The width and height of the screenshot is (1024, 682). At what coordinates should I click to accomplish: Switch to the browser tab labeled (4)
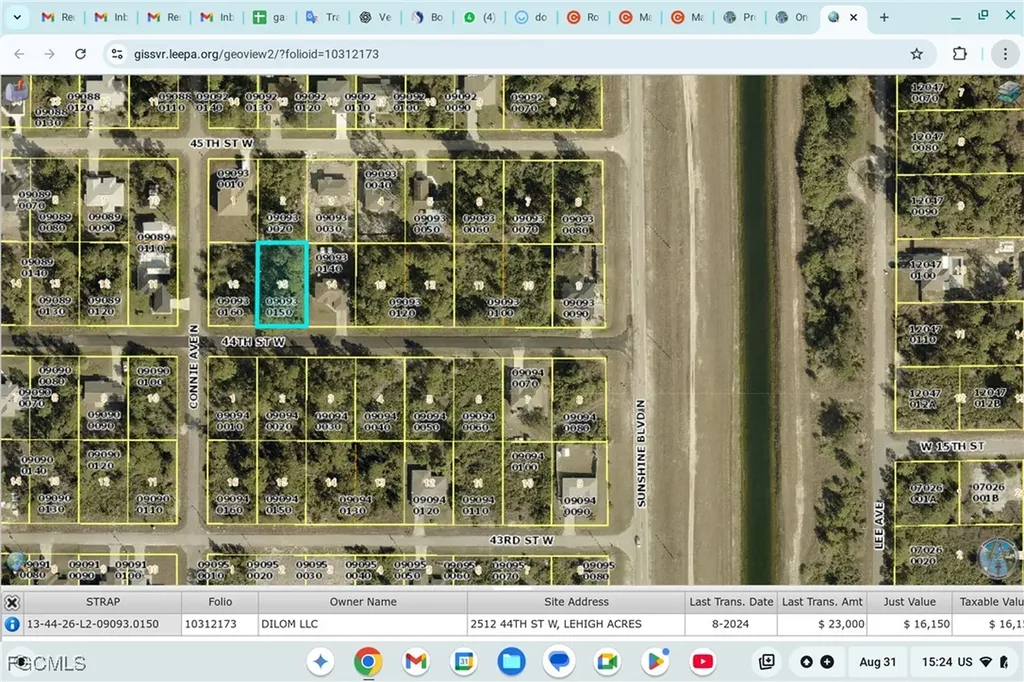pyautogui.click(x=479, y=17)
